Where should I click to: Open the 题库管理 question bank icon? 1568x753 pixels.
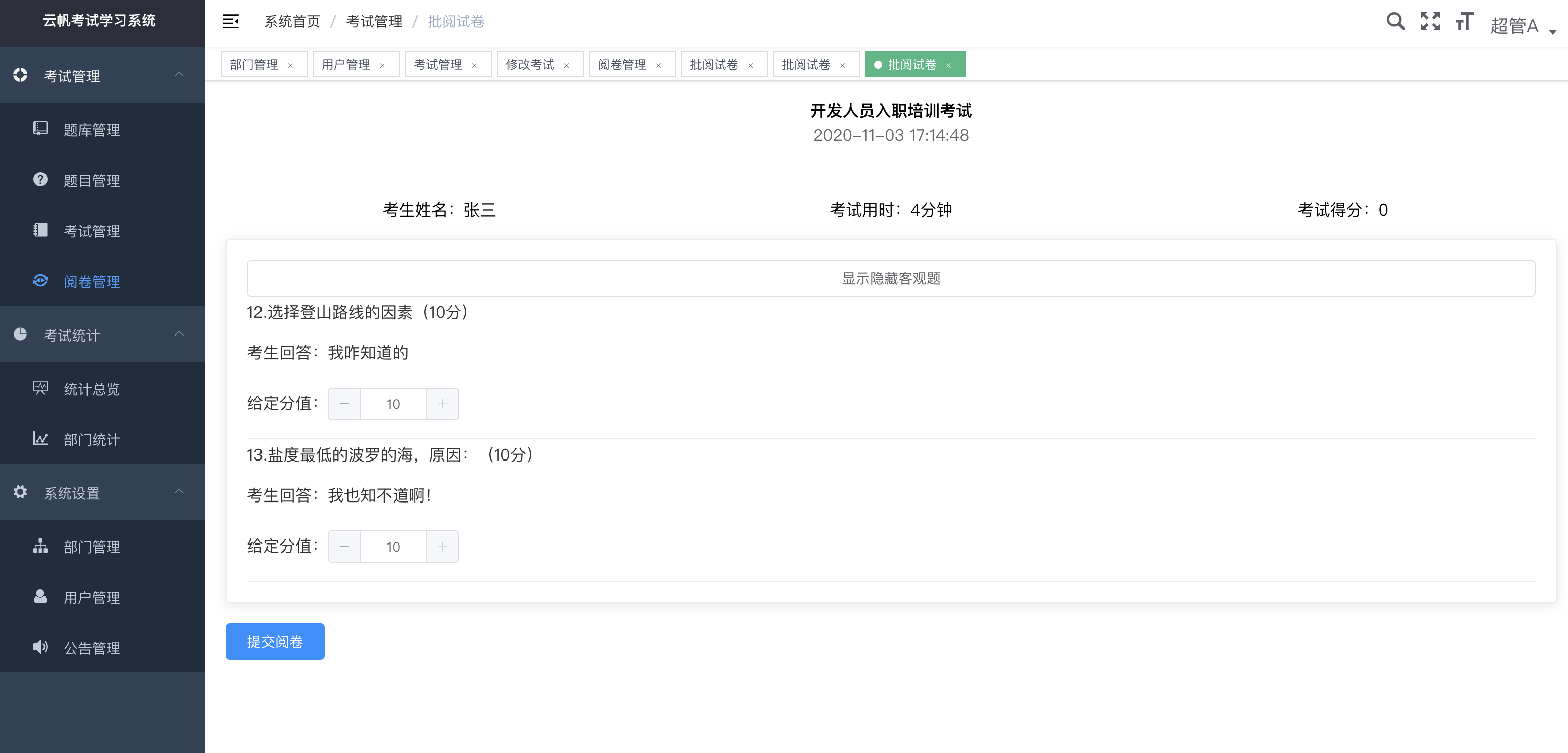click(x=39, y=129)
